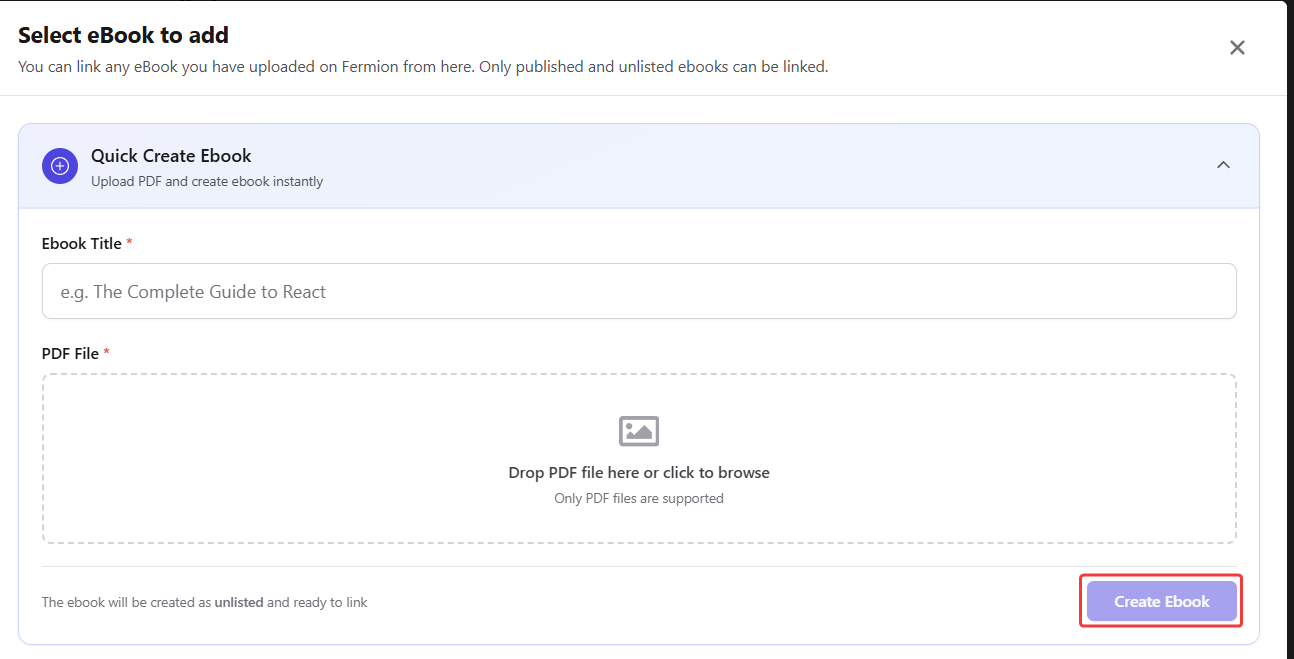Collapse the Quick Create Ebook section chevron
Image resolution: width=1294 pixels, height=659 pixels.
click(x=1222, y=165)
